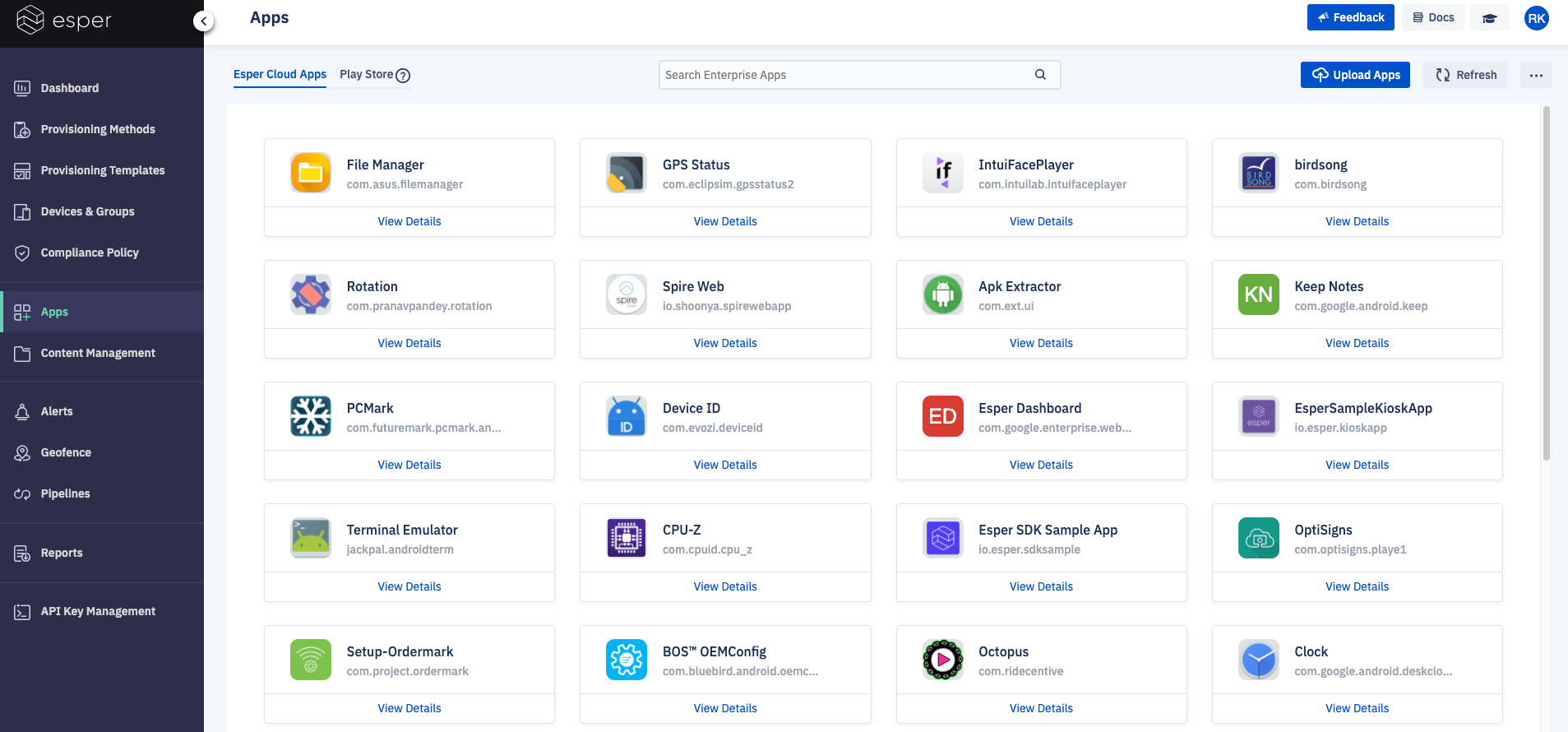The image size is (1568, 732).
Task: Click the EsperSampleKioskApp icon
Action: tap(1259, 416)
